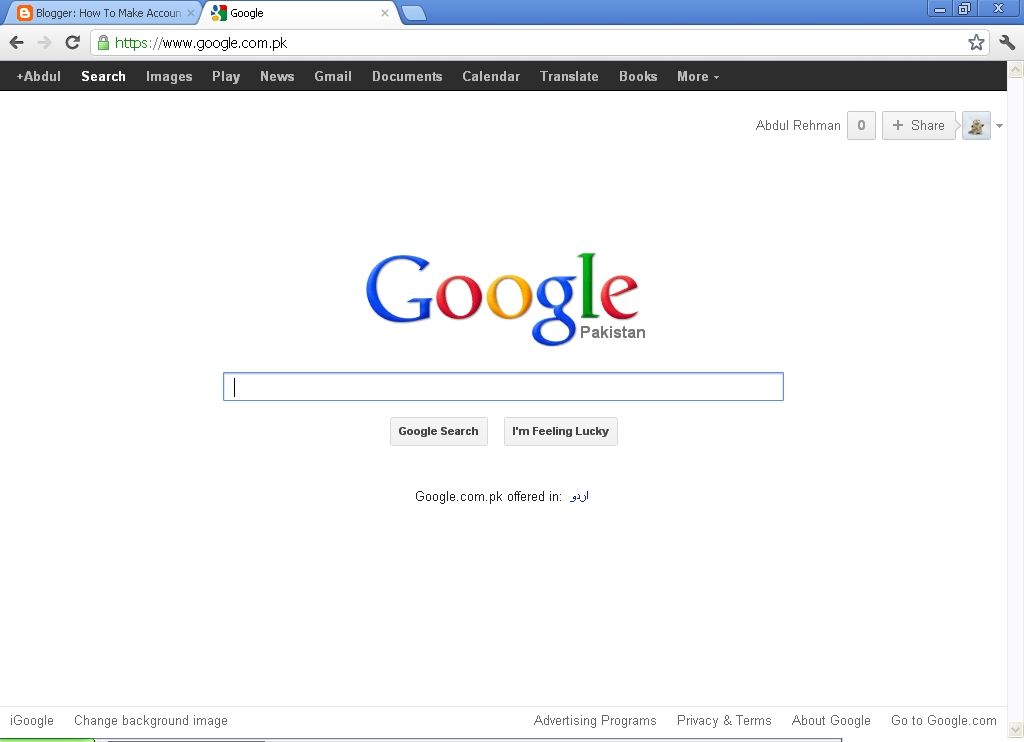
Task: Click Change background image link
Action: [x=151, y=720]
